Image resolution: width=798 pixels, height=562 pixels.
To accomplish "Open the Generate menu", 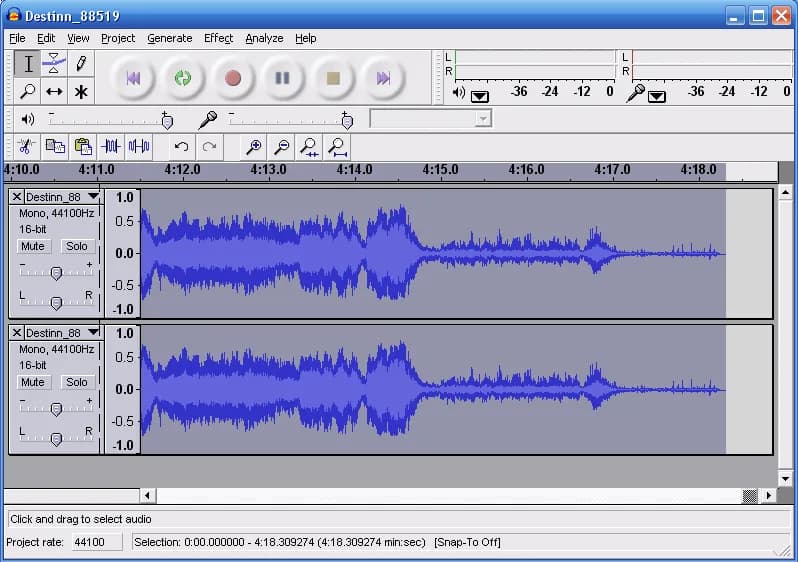I will [169, 38].
